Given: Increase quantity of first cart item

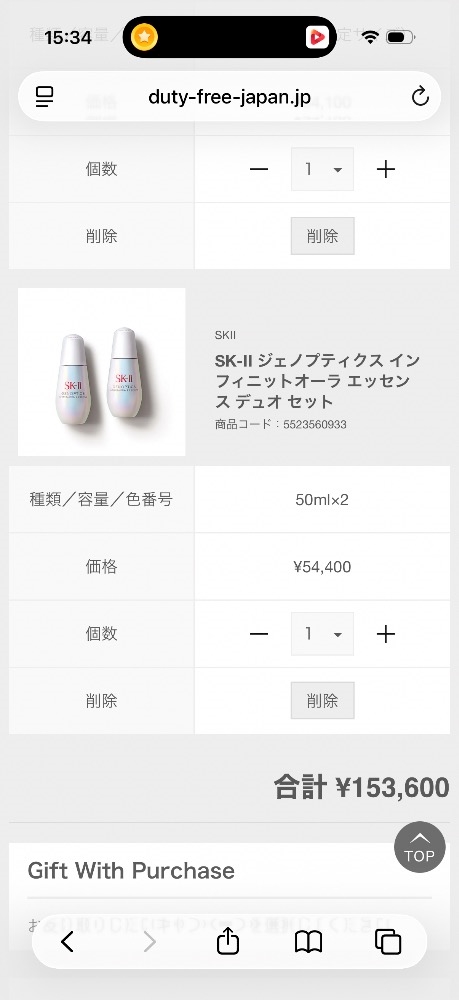Looking at the screenshot, I should coord(386,169).
